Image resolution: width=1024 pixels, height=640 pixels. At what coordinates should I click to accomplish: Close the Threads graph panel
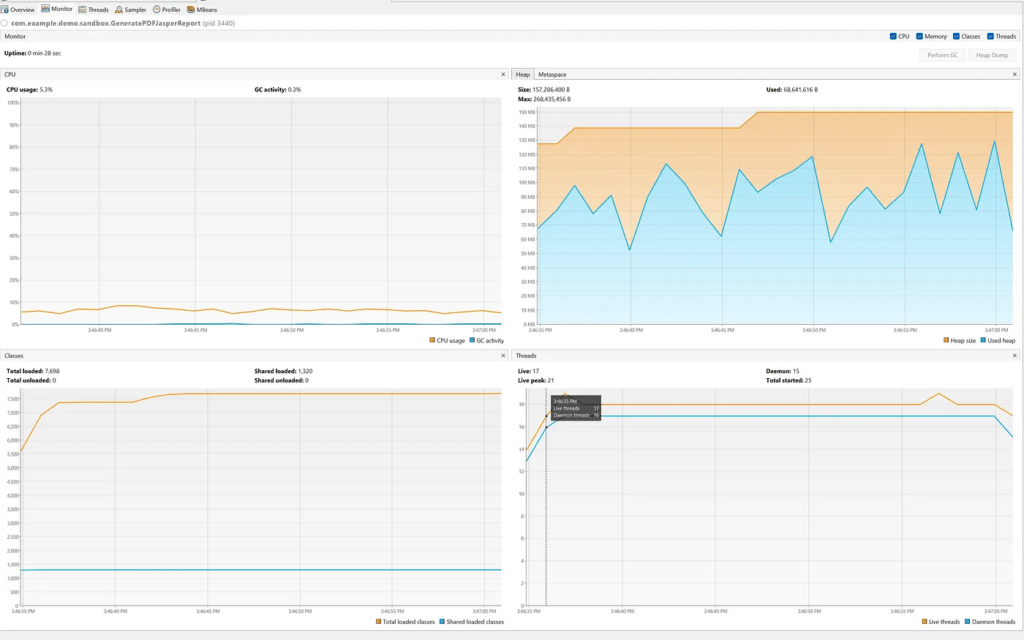click(x=1014, y=355)
